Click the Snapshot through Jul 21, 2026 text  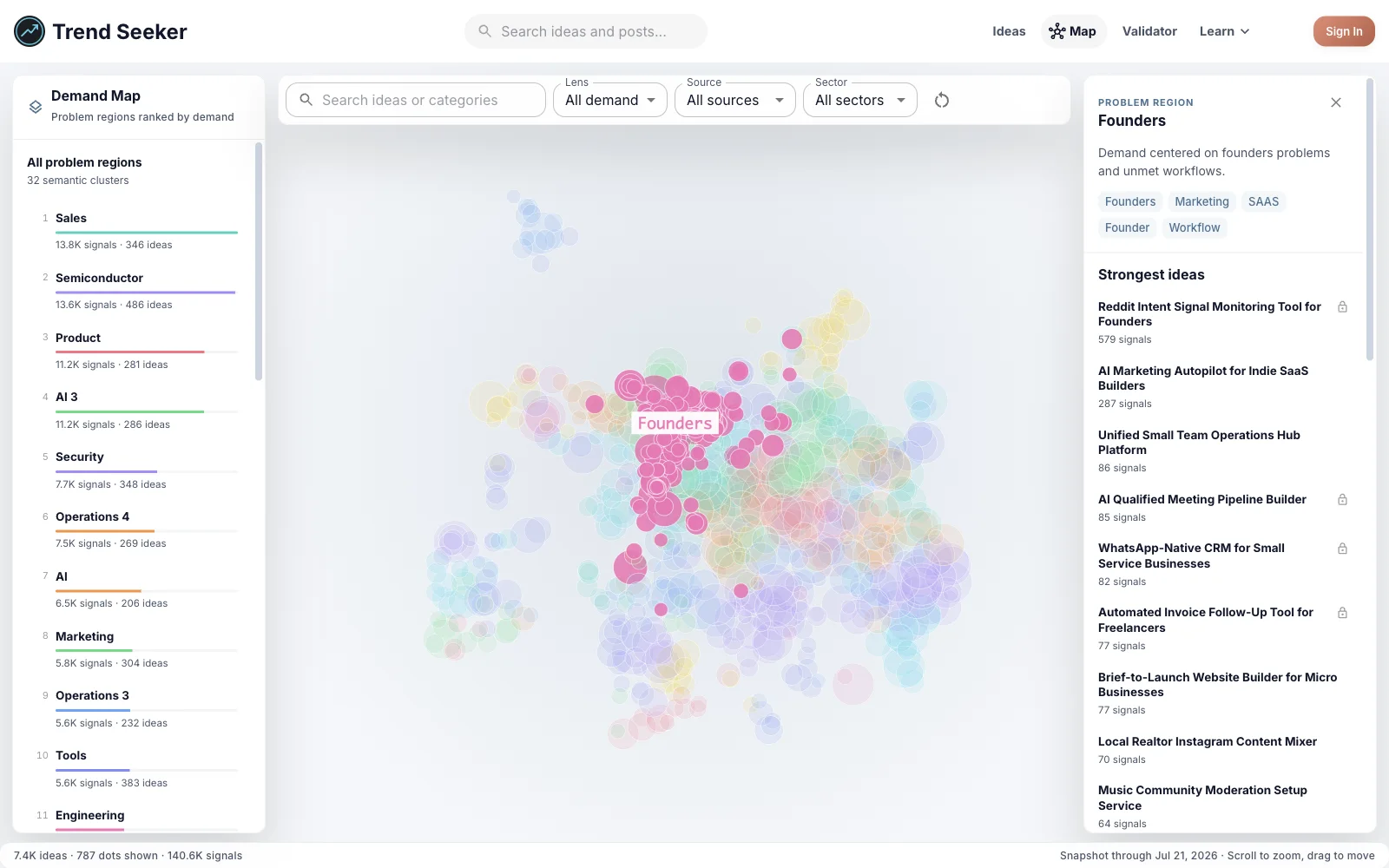click(1138, 856)
